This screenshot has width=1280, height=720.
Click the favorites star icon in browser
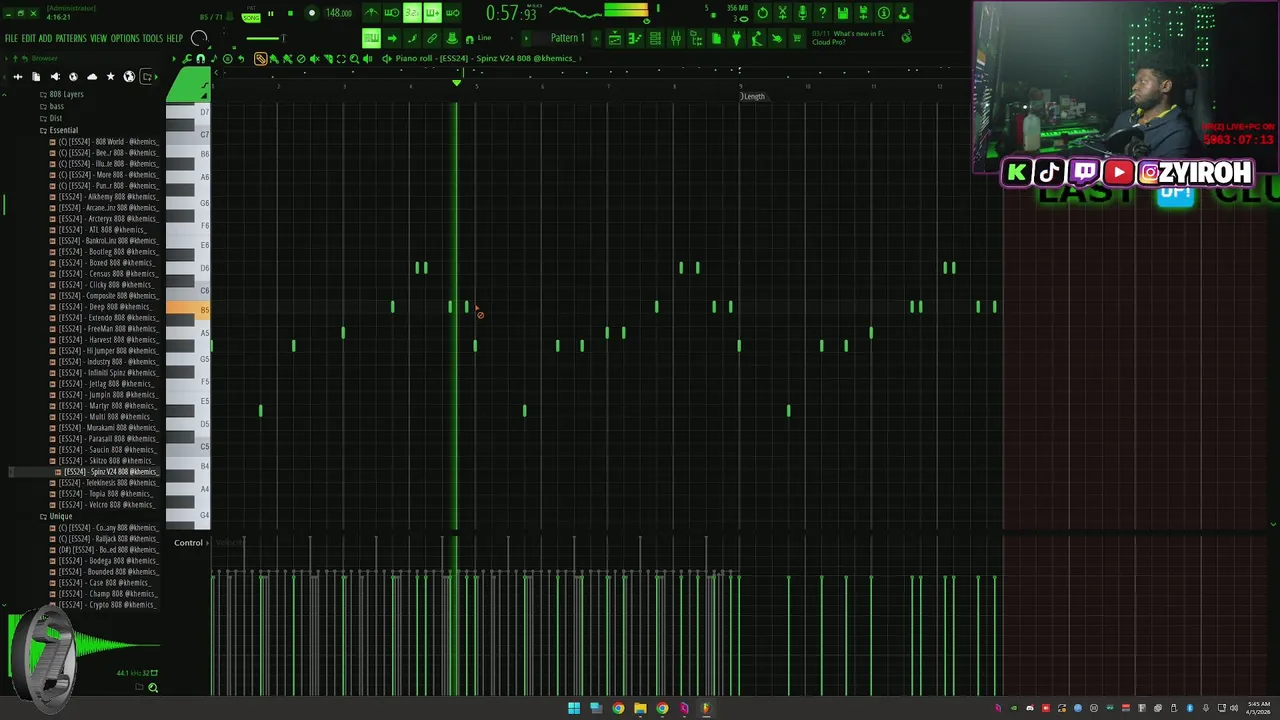click(111, 77)
